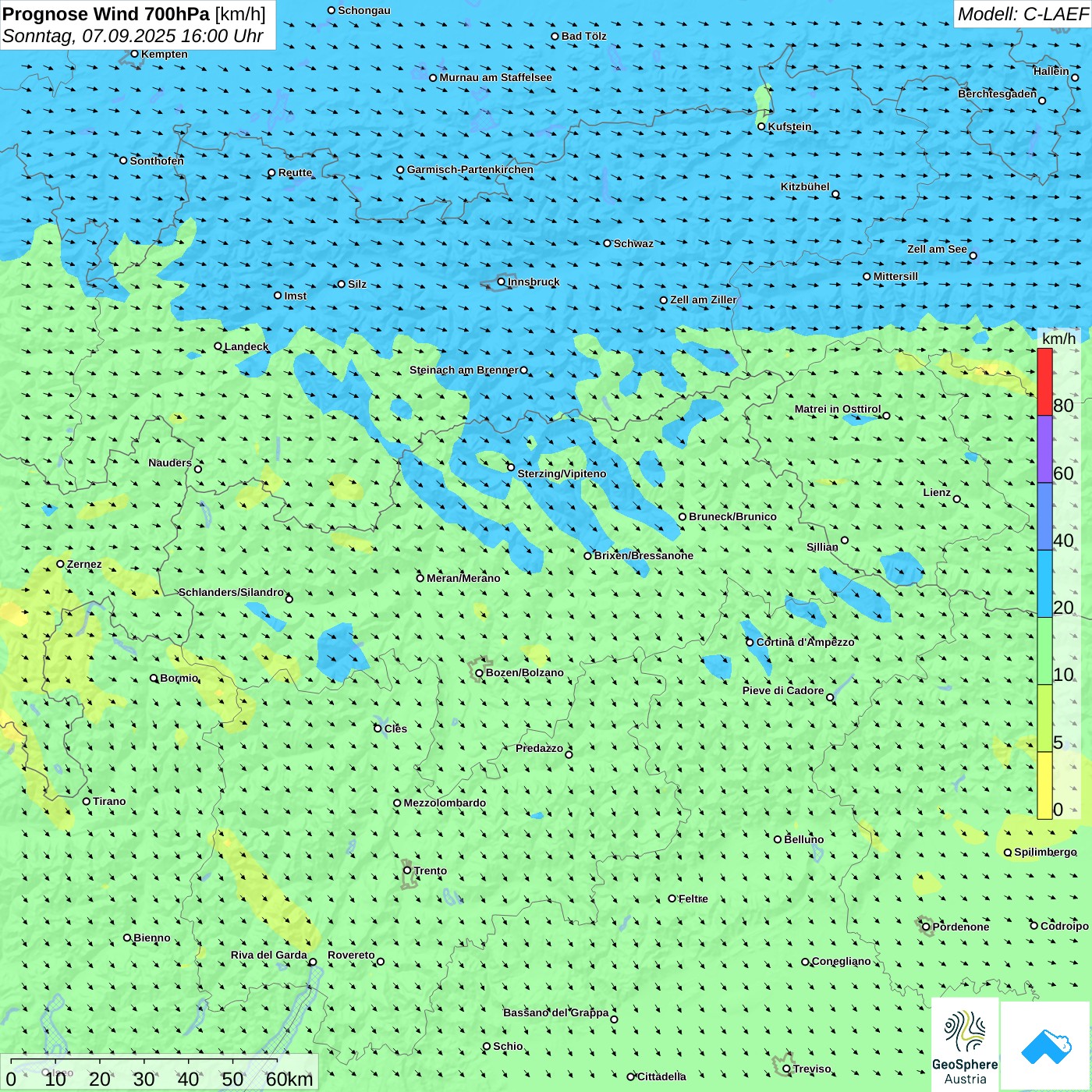This screenshot has width=1092, height=1092.
Task: Click the 'Sterzing/Vipiteno' label
Action: [562, 473]
